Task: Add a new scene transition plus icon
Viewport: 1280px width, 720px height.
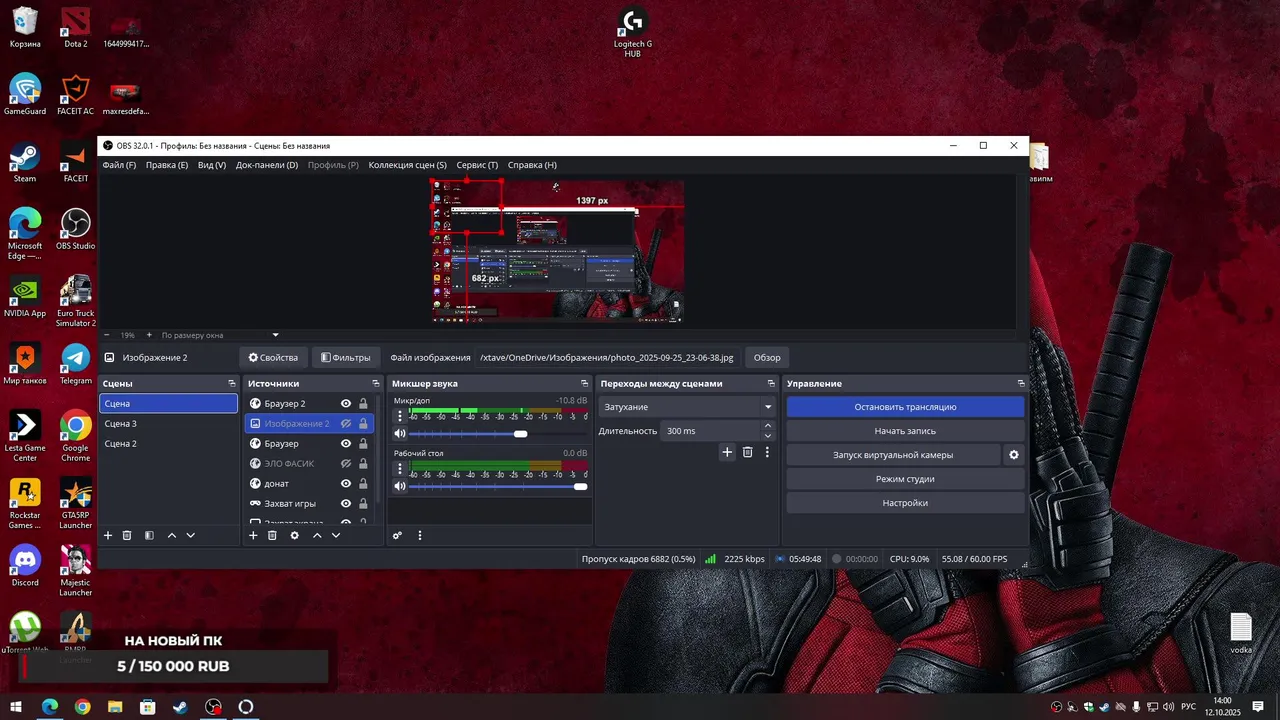Action: point(727,452)
